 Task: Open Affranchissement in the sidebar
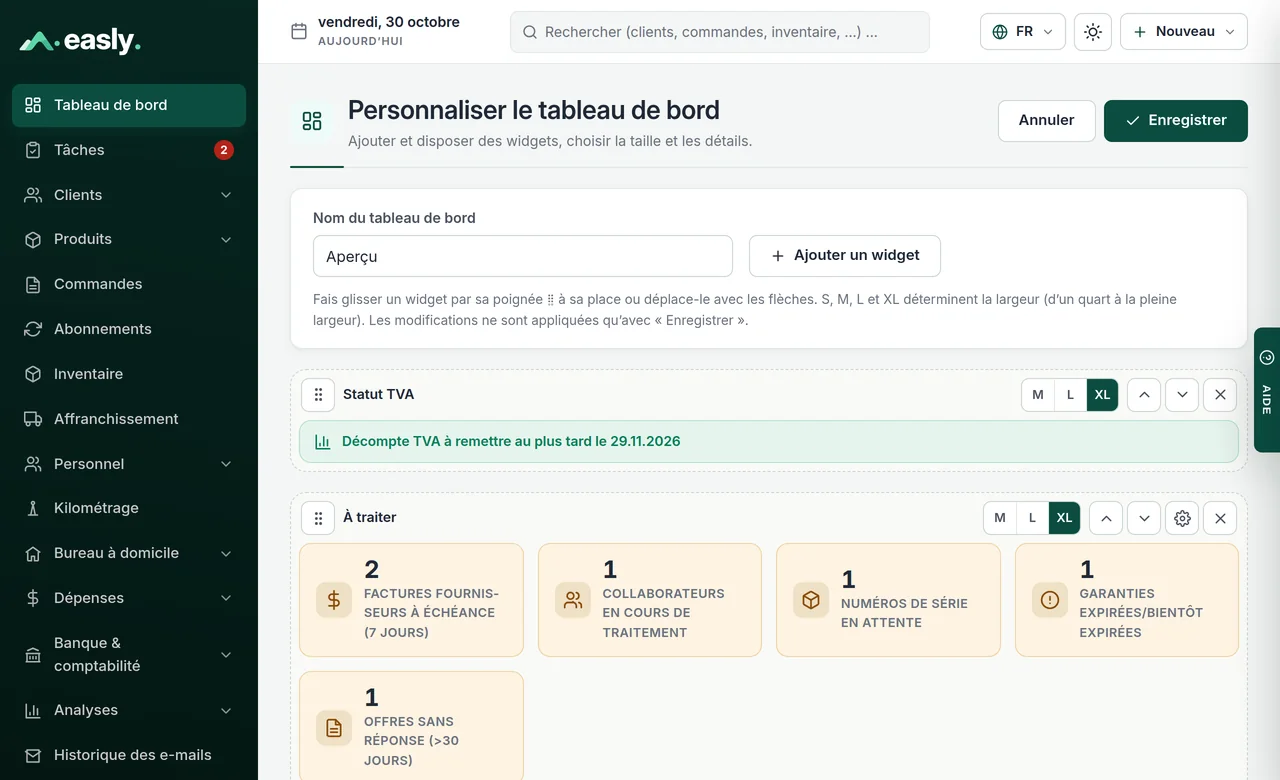pos(129,419)
